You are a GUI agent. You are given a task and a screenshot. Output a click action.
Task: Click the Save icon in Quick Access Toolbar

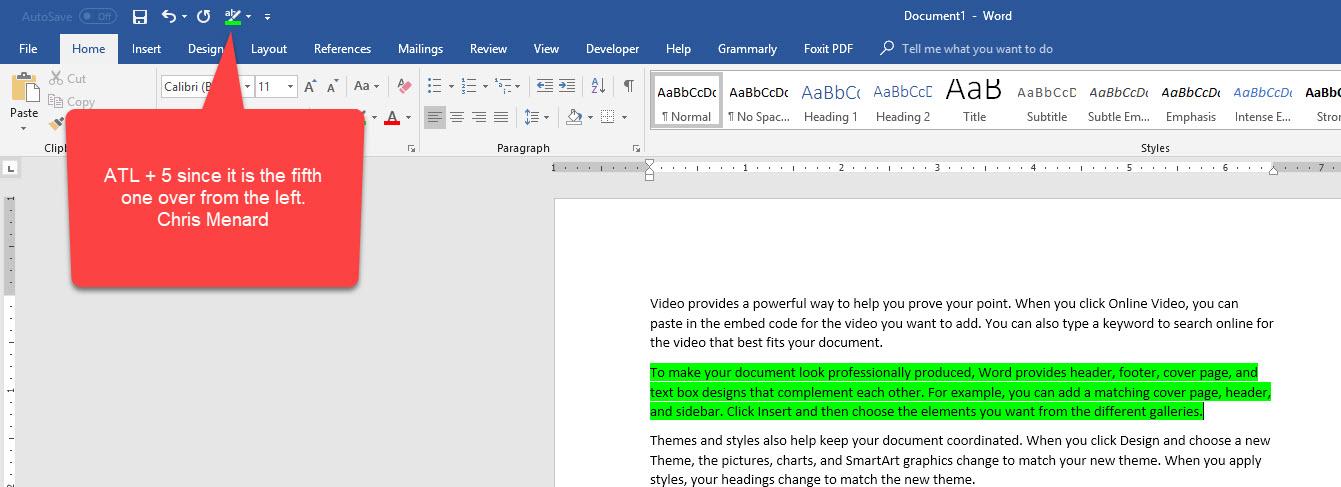140,17
